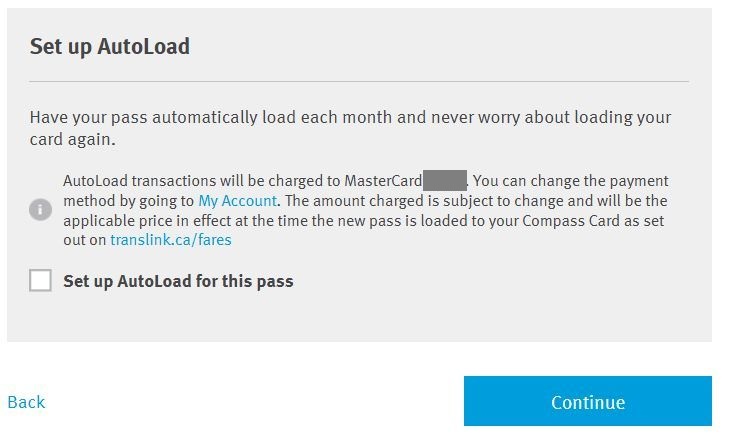731x435 pixels.
Task: Click the 'Set up AutoLoad' heading
Action: 109,46
